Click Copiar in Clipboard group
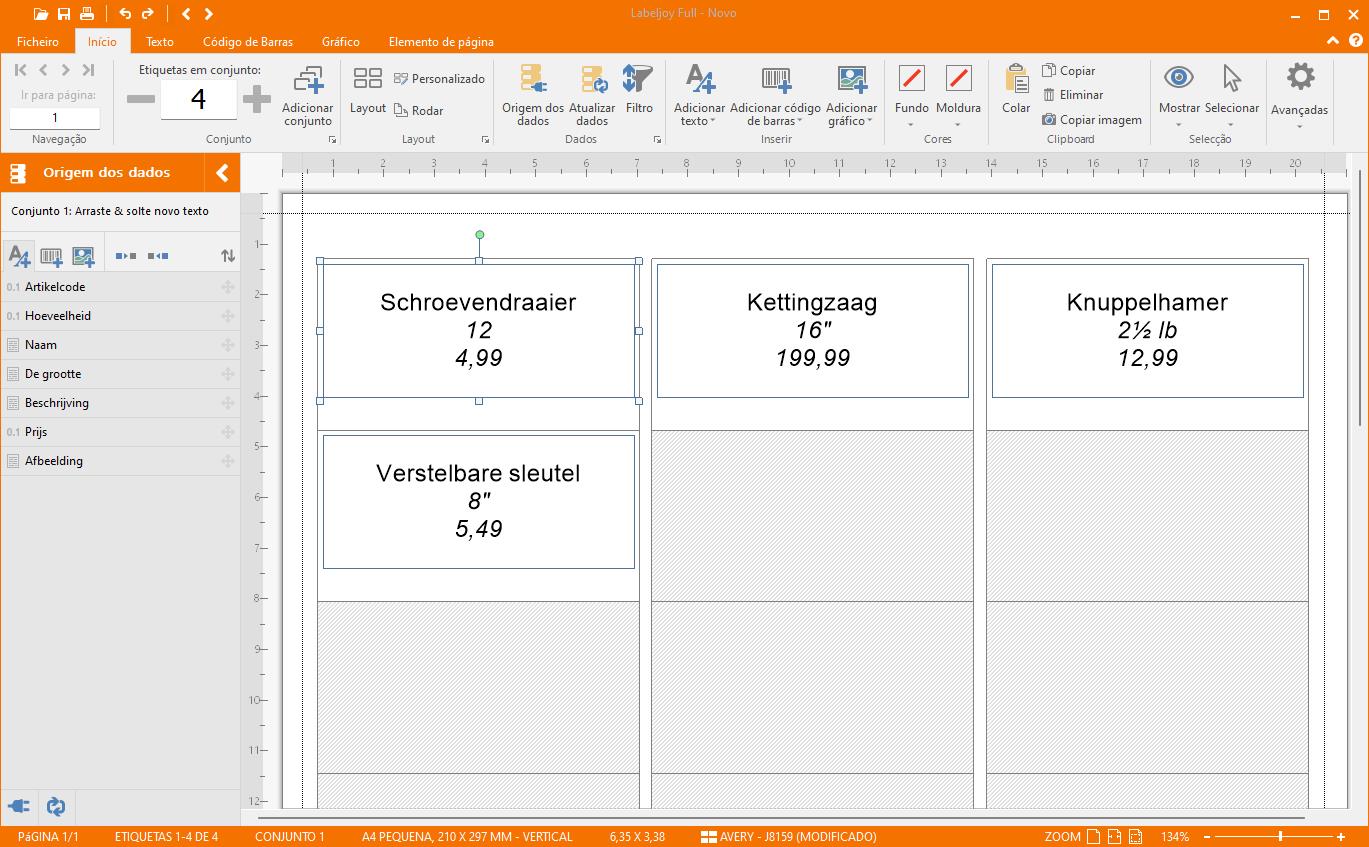Image resolution: width=1369 pixels, height=847 pixels. click(1068, 71)
